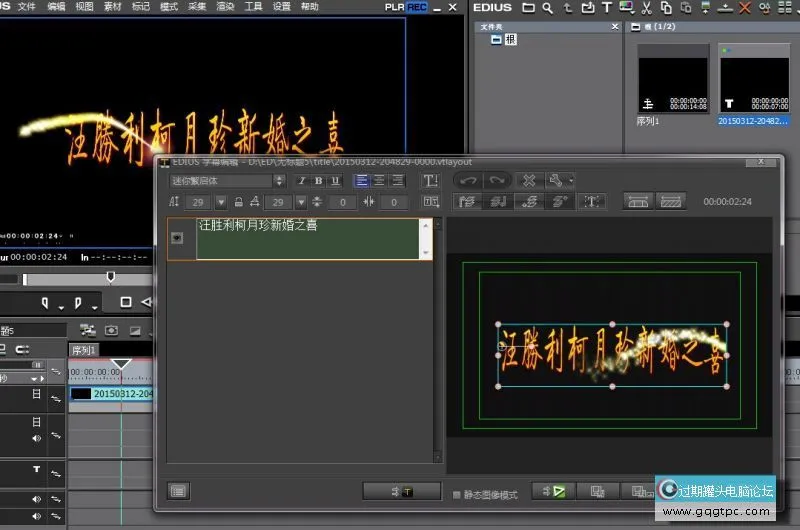Expand the text row arrow beside 汪胜利柯月珍新婚之喜
Image resolution: width=800 pixels, height=530 pixels.
tap(178, 238)
